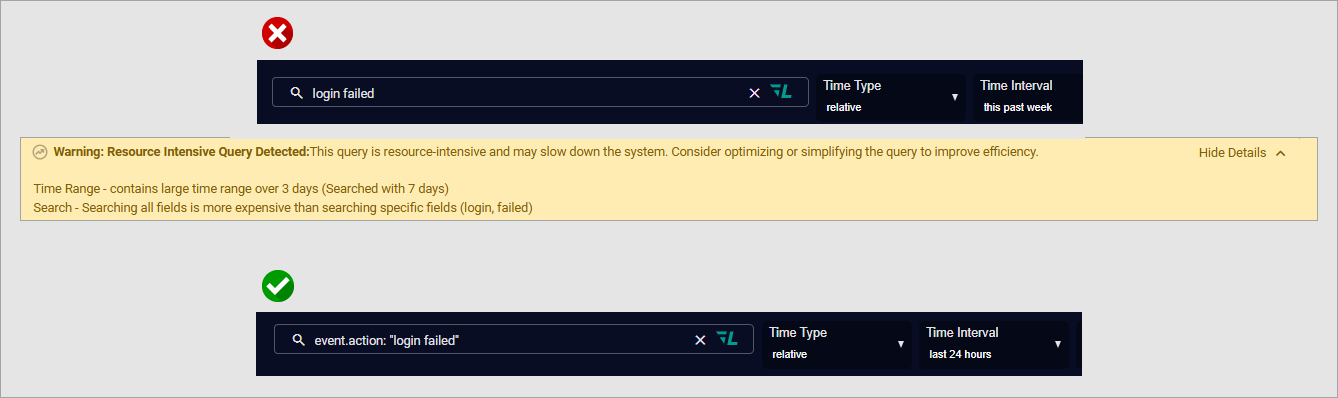Click the red X badge icon
The image size is (1338, 398).
coord(277,34)
